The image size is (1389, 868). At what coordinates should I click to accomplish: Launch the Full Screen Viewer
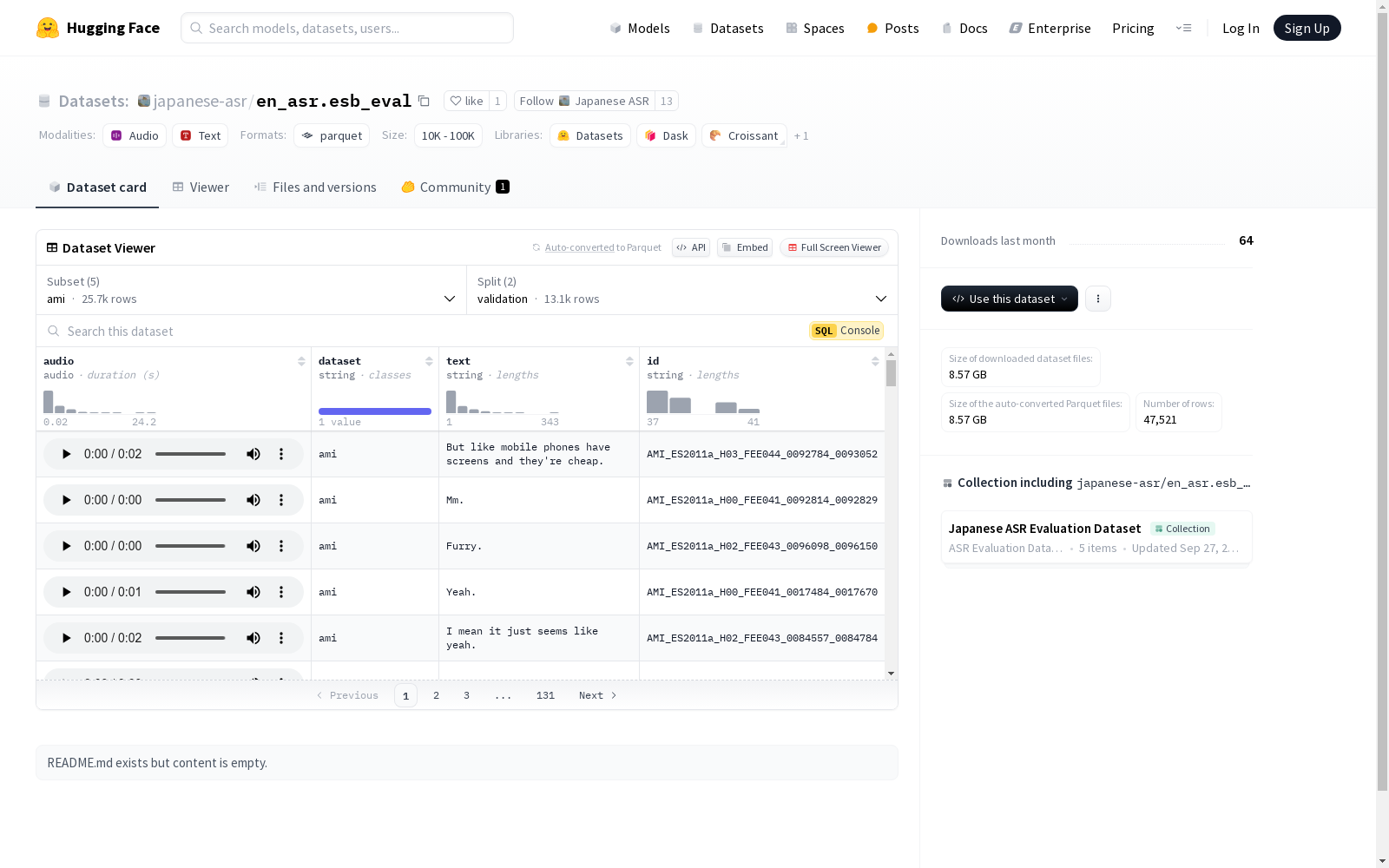834,247
